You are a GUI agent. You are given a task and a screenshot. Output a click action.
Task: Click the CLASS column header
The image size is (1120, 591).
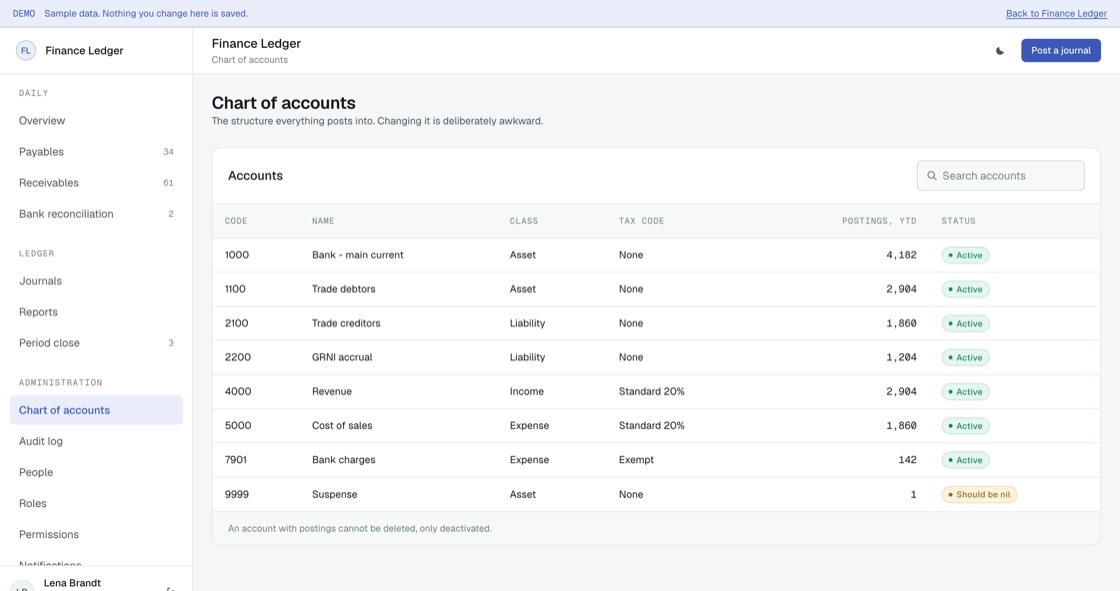(x=524, y=221)
